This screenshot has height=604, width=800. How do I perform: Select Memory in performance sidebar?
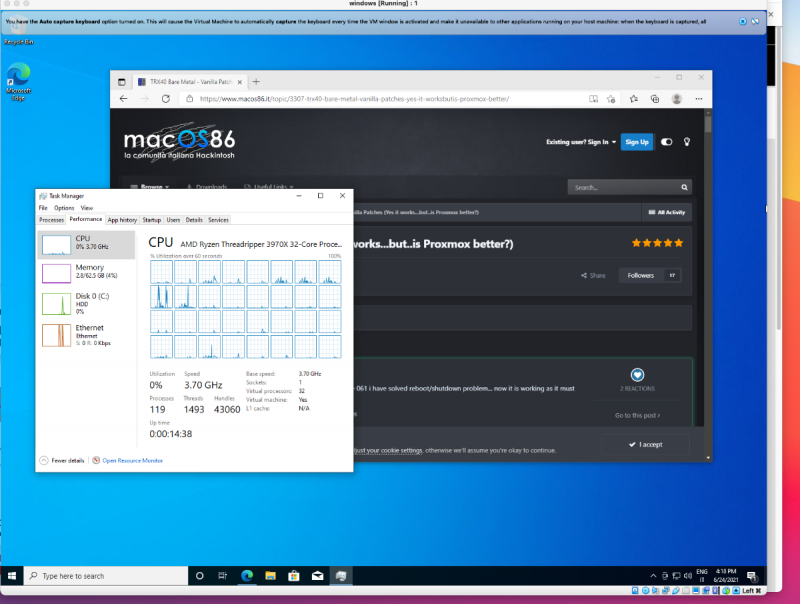point(86,273)
